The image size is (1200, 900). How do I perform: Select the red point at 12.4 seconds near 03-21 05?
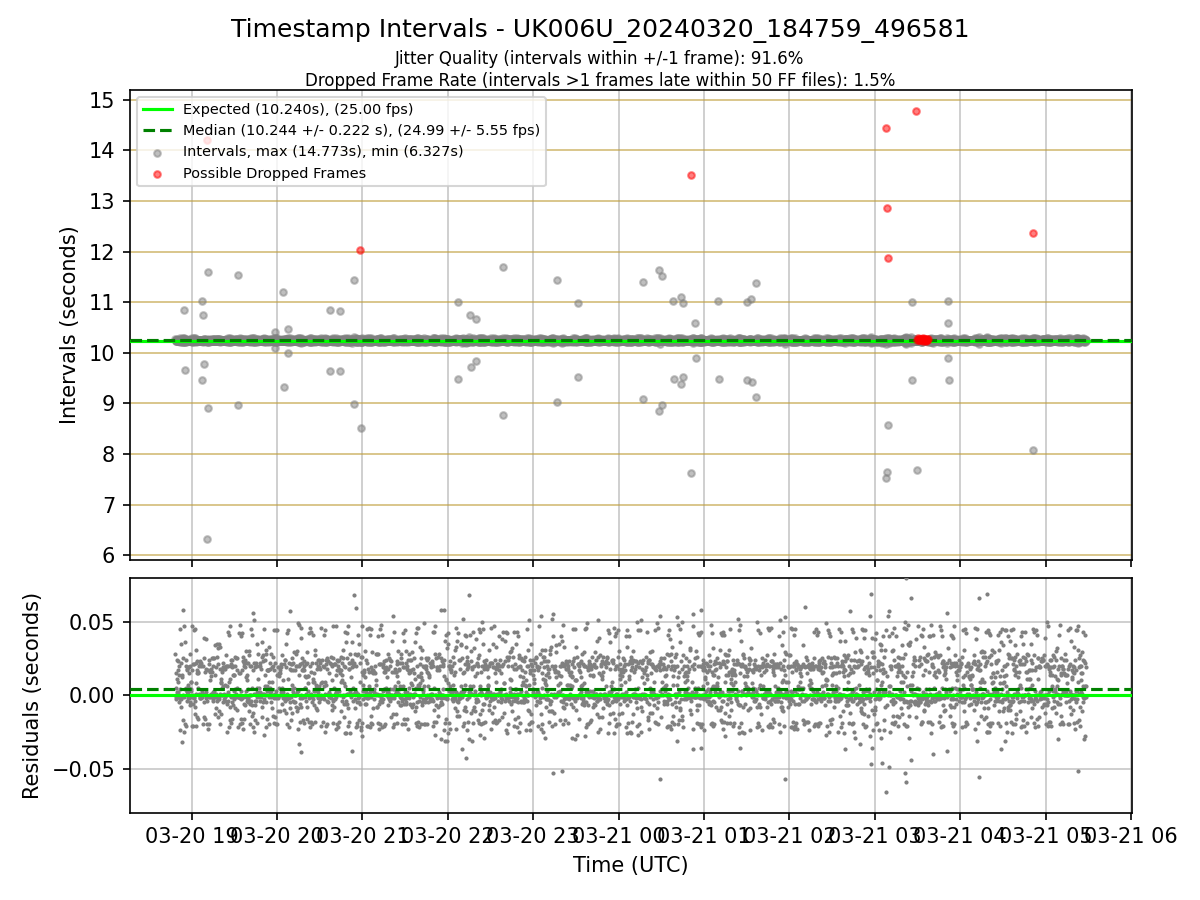click(1033, 233)
